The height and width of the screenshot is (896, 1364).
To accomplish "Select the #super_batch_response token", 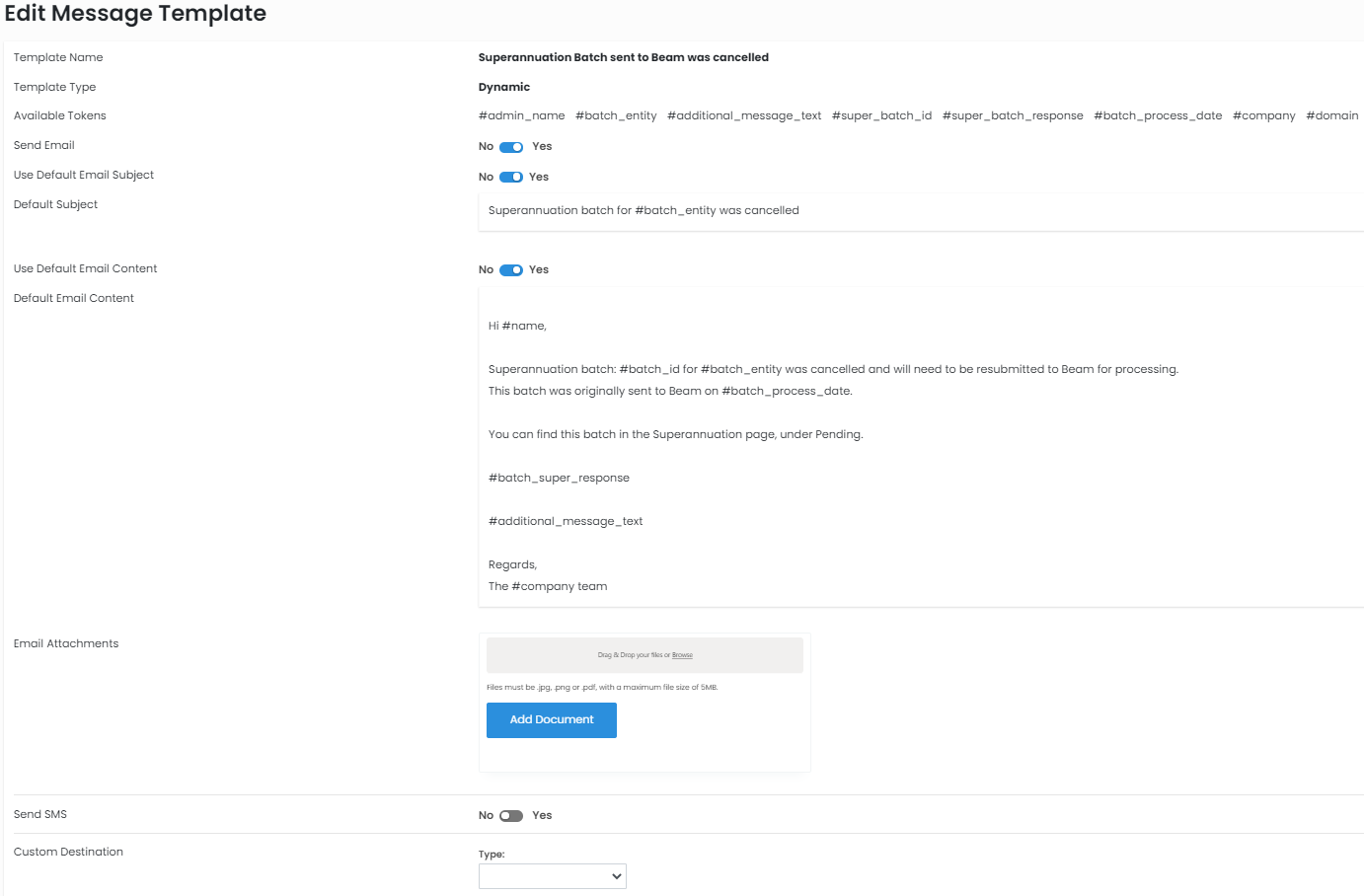I will click(x=1012, y=116).
